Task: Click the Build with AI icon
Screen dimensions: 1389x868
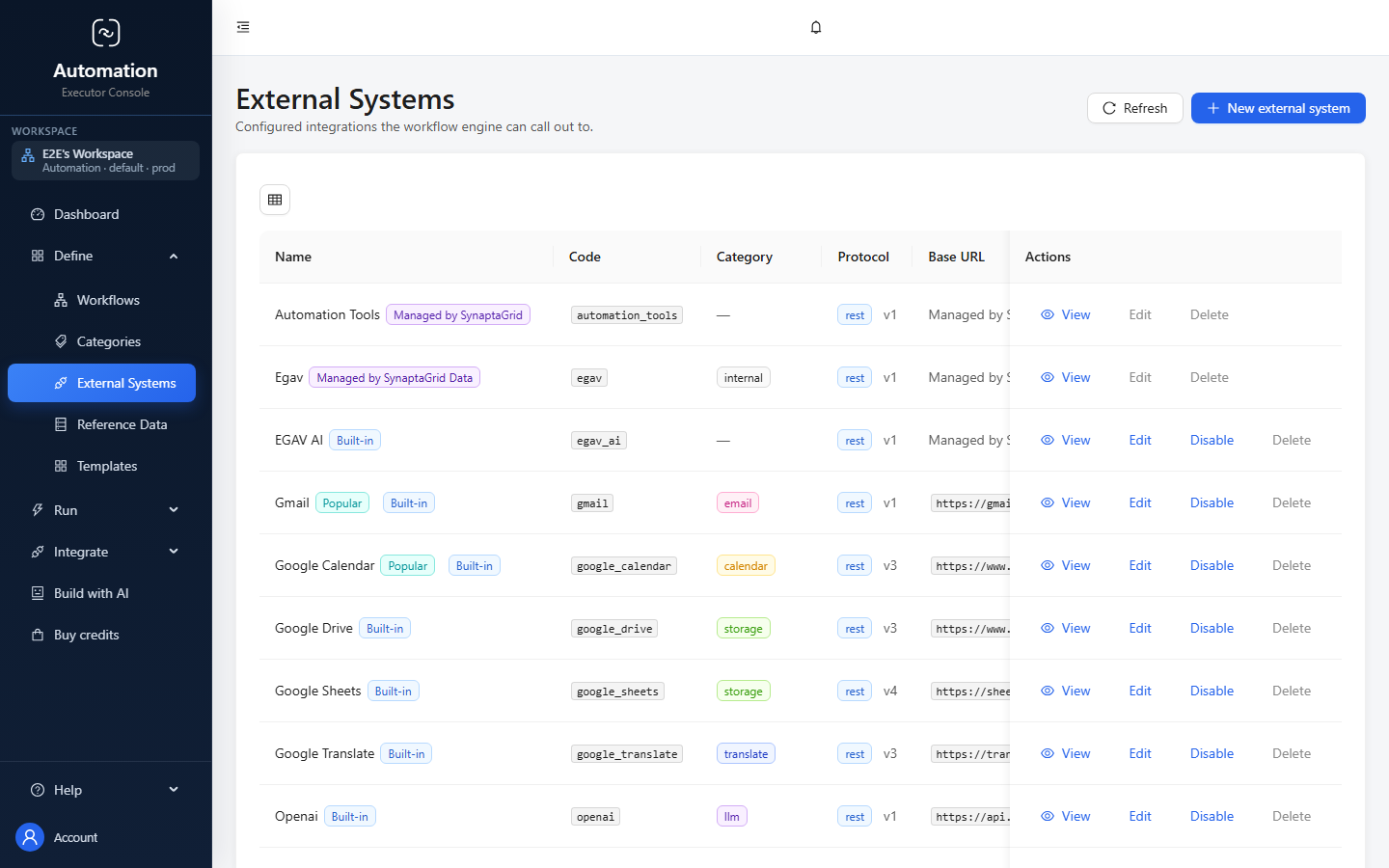Action: (38, 593)
